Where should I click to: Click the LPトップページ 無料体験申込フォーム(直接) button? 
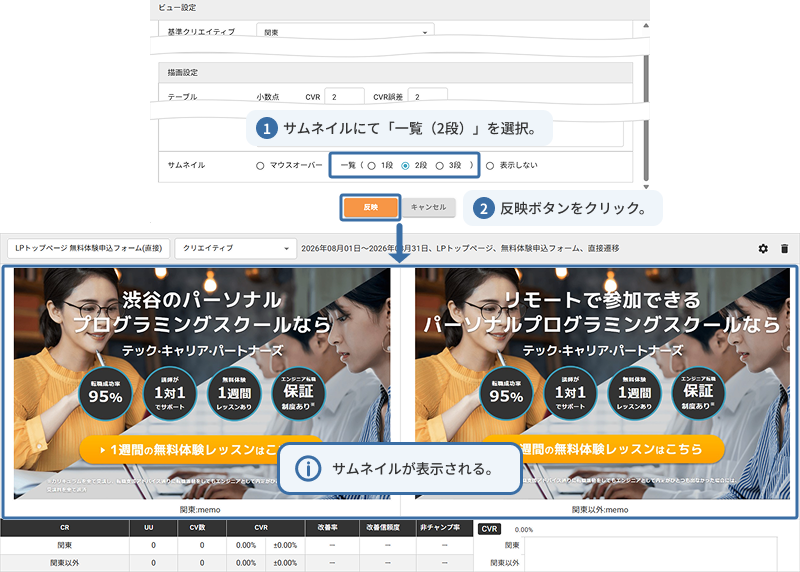(88, 248)
